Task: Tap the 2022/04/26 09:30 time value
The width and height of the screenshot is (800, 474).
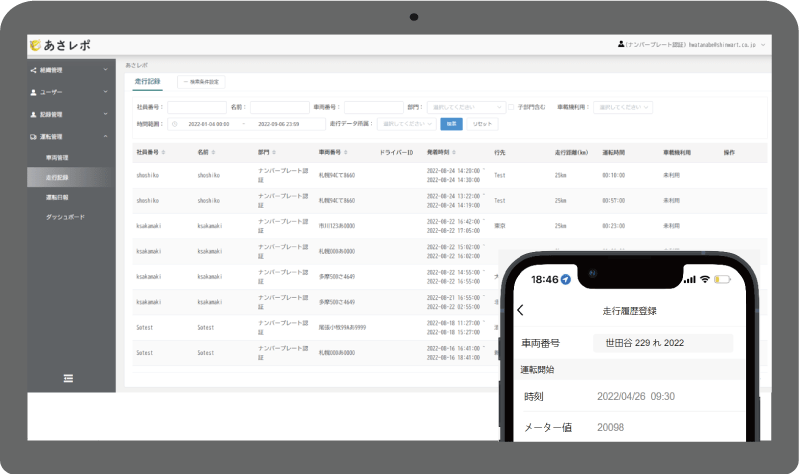Action: tap(636, 396)
